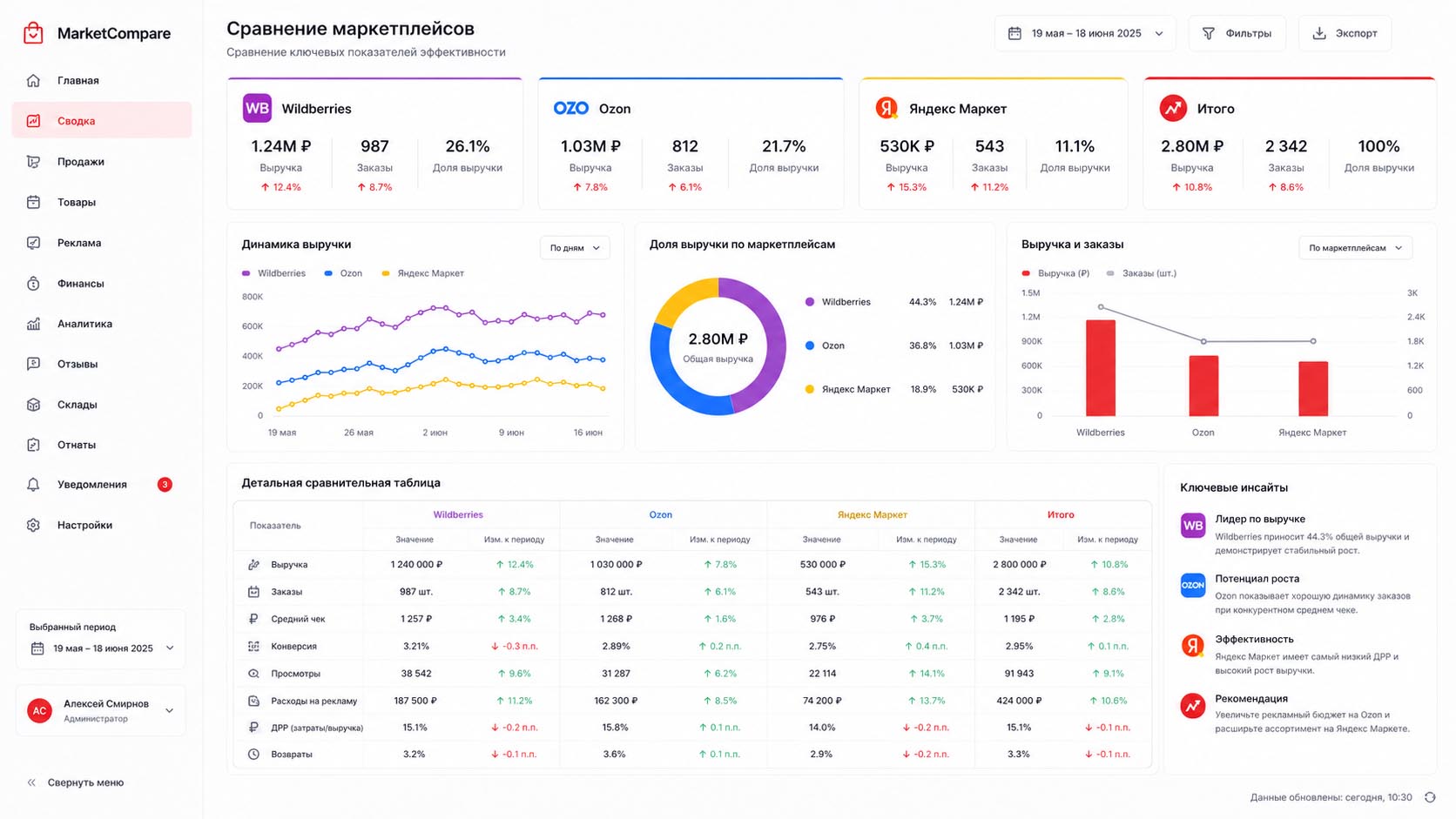This screenshot has height=819, width=1456.
Task: Click the Возвраты clock icon in table
Action: pyautogui.click(x=253, y=755)
